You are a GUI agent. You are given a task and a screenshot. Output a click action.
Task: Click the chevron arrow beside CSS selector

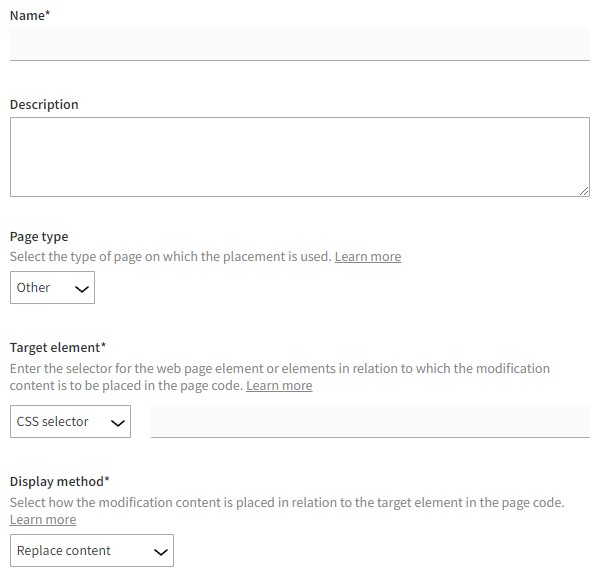[x=117, y=423]
